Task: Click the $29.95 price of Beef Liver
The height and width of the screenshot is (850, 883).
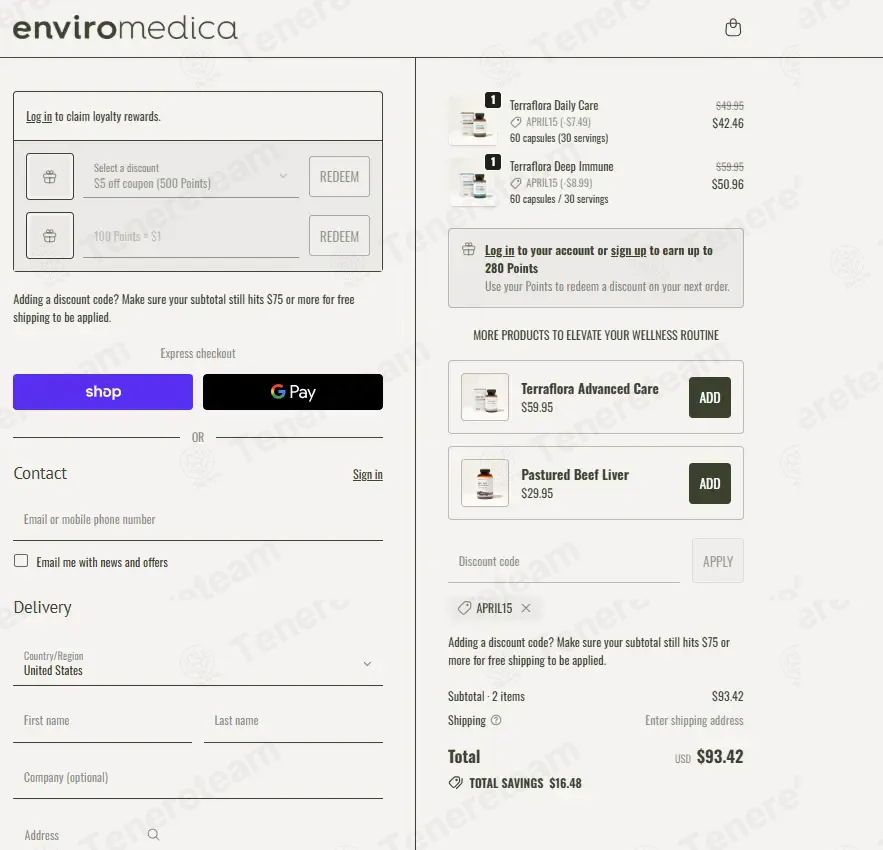Action: pos(537,493)
